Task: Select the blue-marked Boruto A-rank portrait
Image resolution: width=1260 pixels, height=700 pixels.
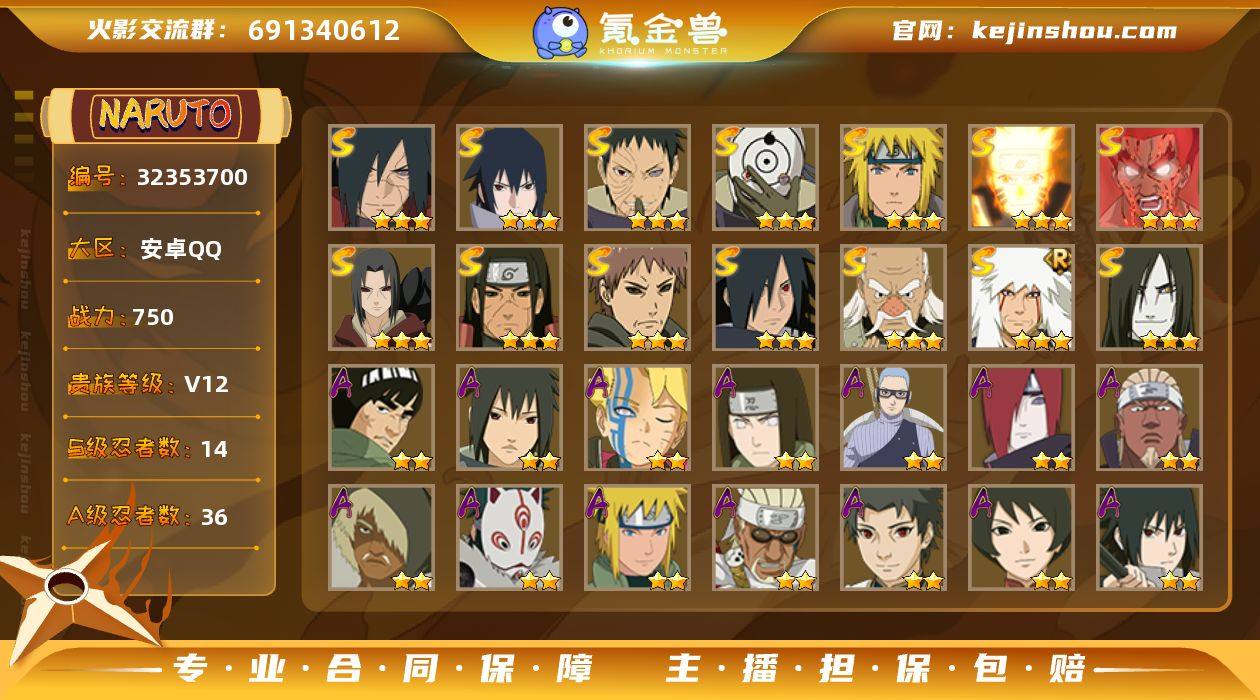Action: tap(637, 417)
